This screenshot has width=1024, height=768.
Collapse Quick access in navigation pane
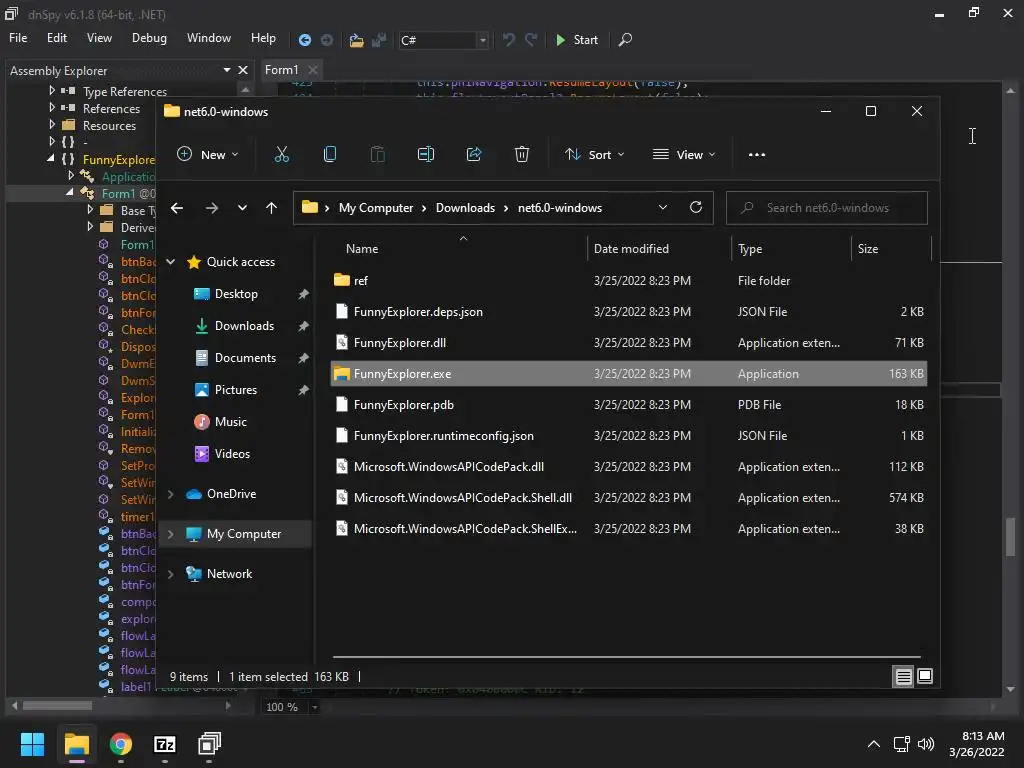tap(171, 262)
